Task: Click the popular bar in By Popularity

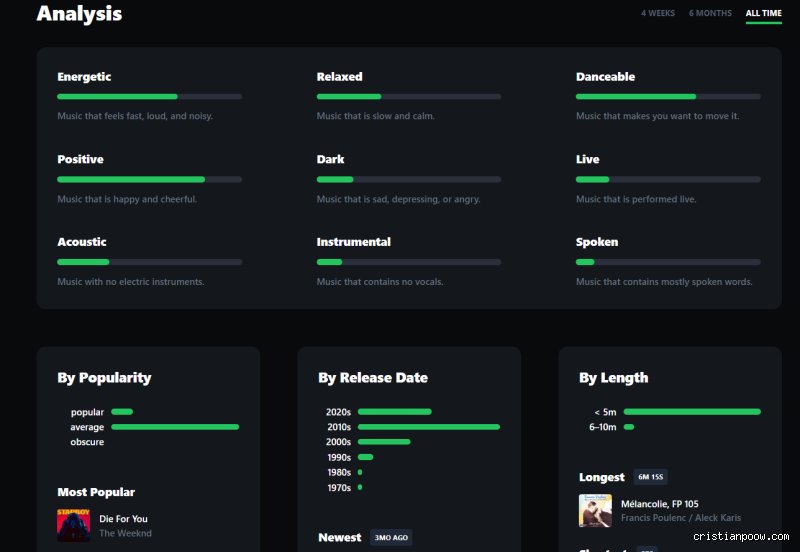Action: point(122,412)
